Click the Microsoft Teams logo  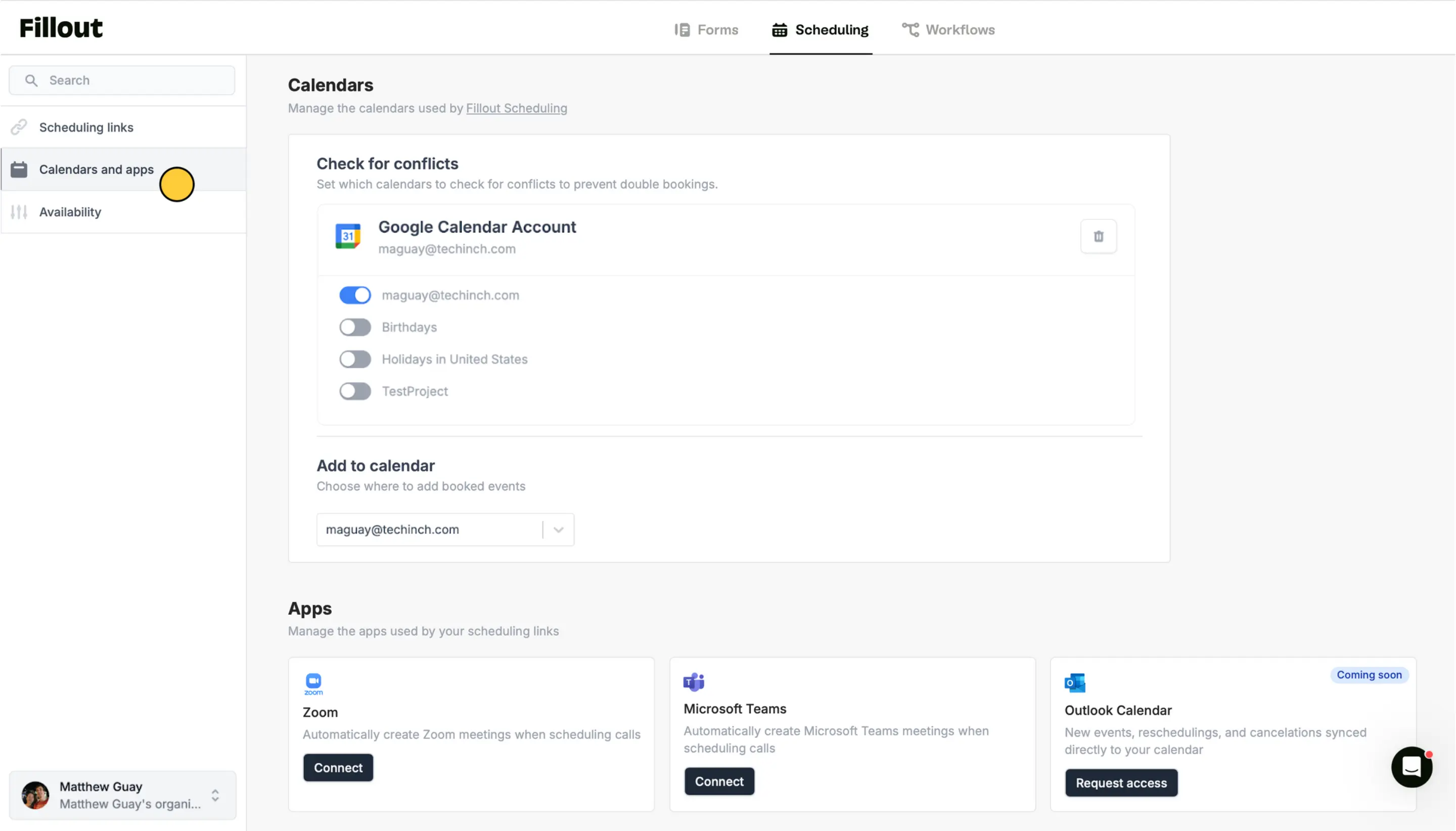(694, 681)
